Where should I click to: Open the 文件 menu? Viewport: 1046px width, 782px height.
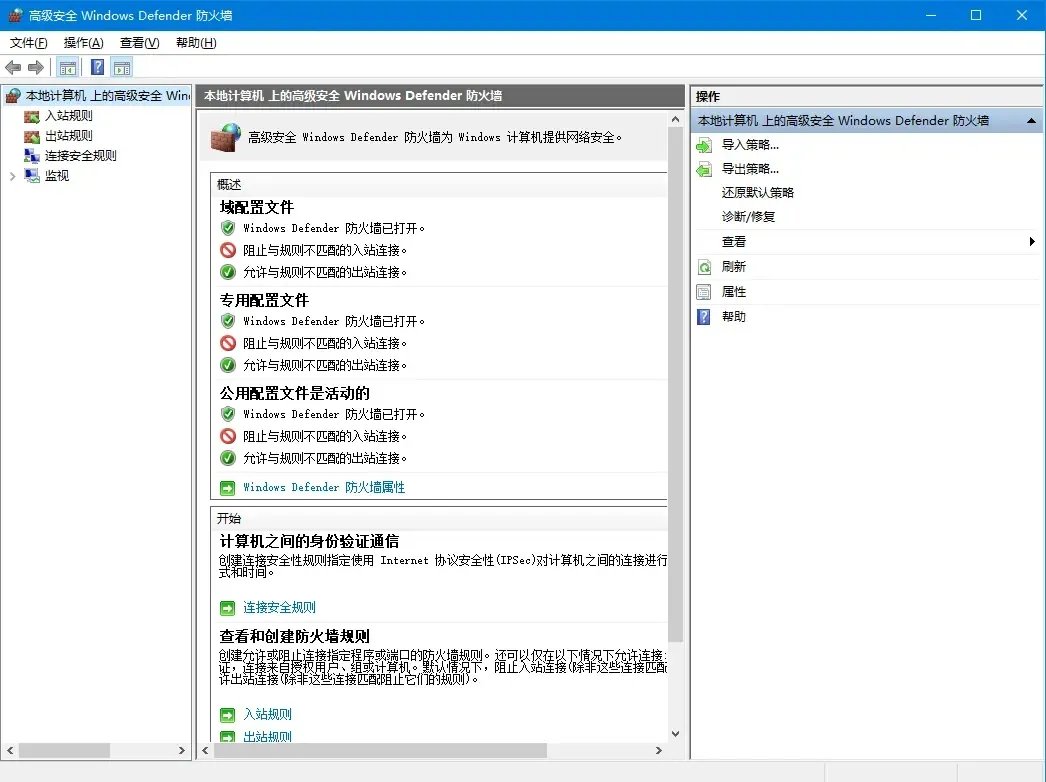[27, 43]
